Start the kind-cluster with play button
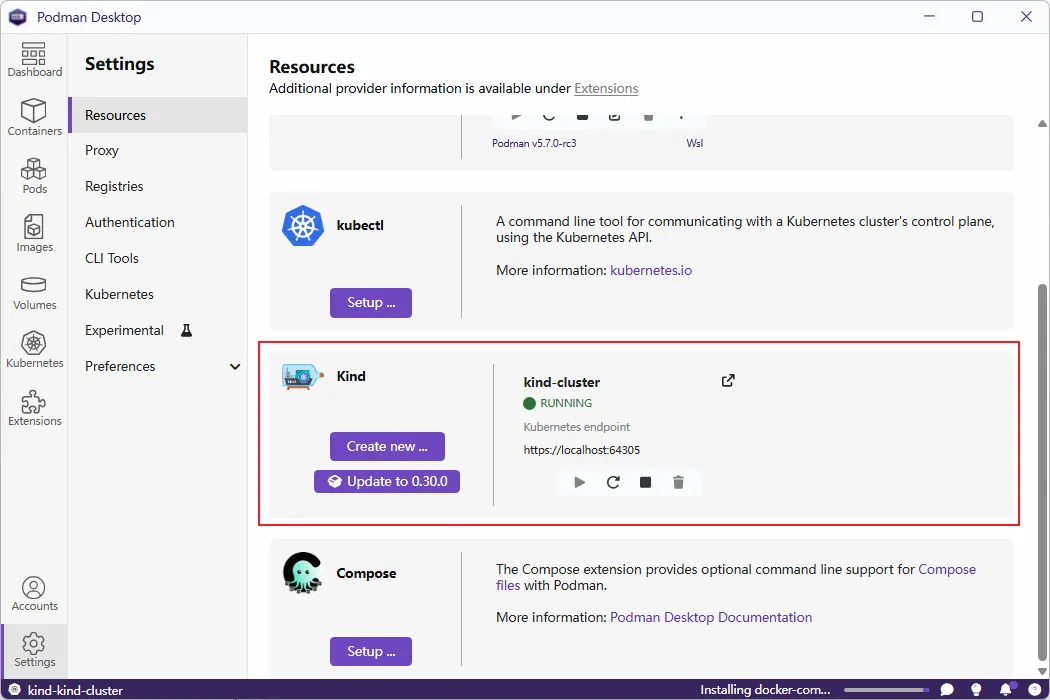1050x700 pixels. 579,481
